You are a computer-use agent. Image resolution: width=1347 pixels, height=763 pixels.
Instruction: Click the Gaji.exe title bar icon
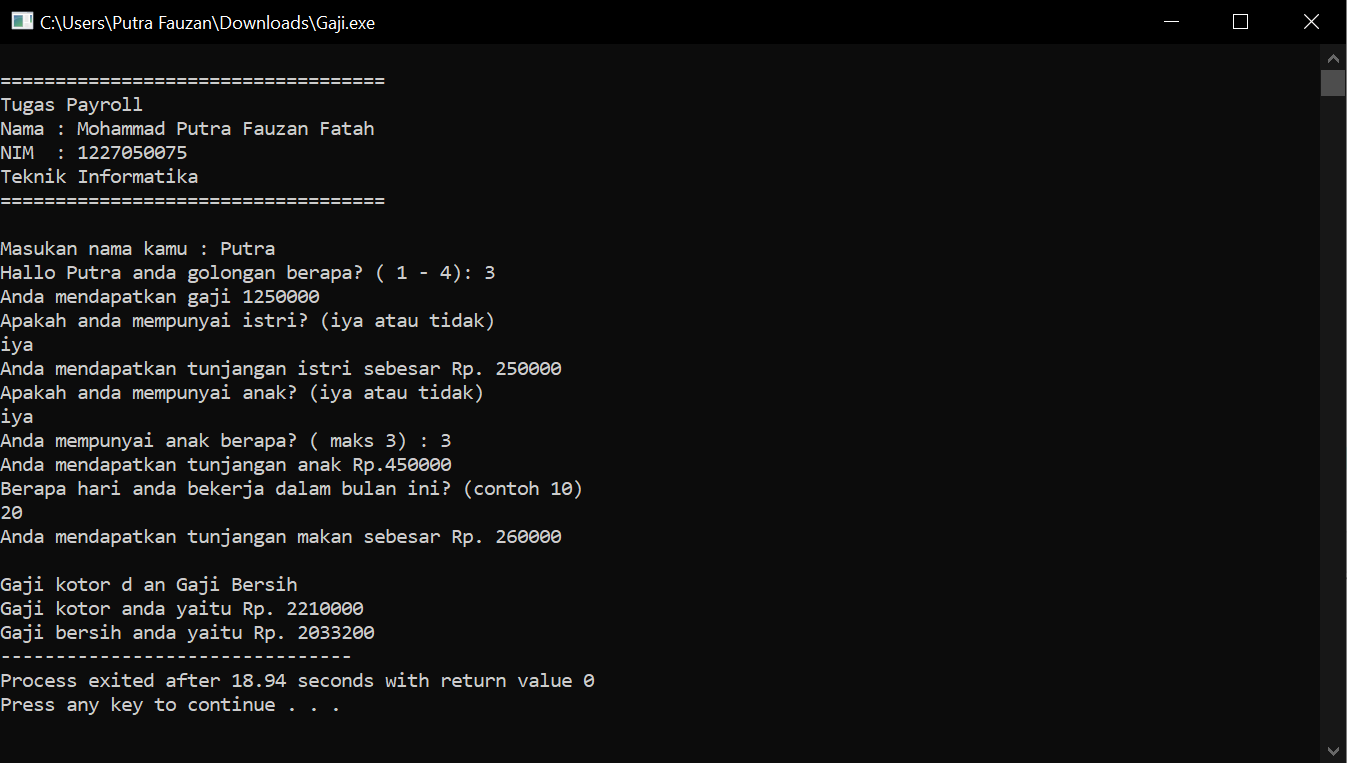[x=21, y=20]
